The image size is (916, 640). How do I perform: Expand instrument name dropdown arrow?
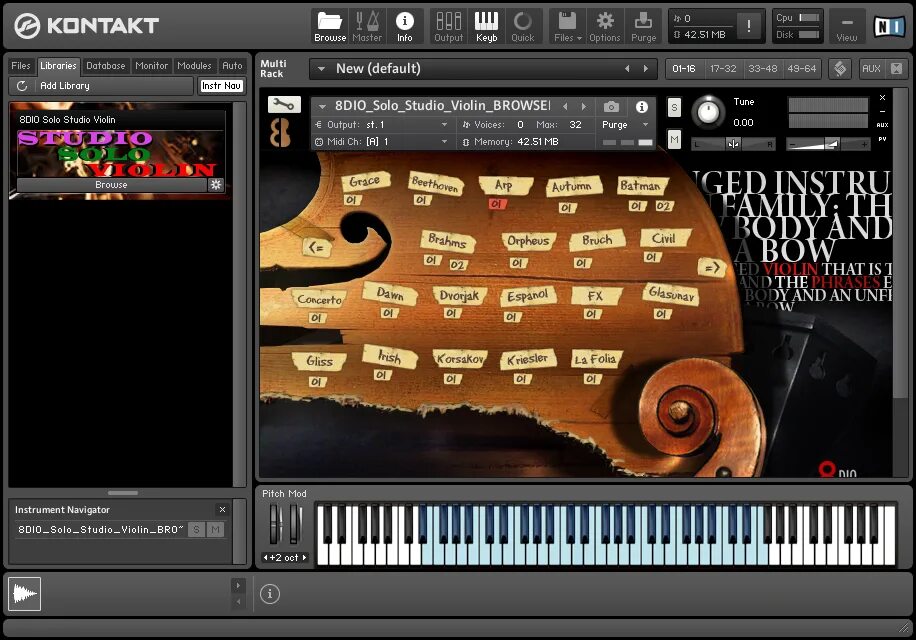click(x=322, y=106)
